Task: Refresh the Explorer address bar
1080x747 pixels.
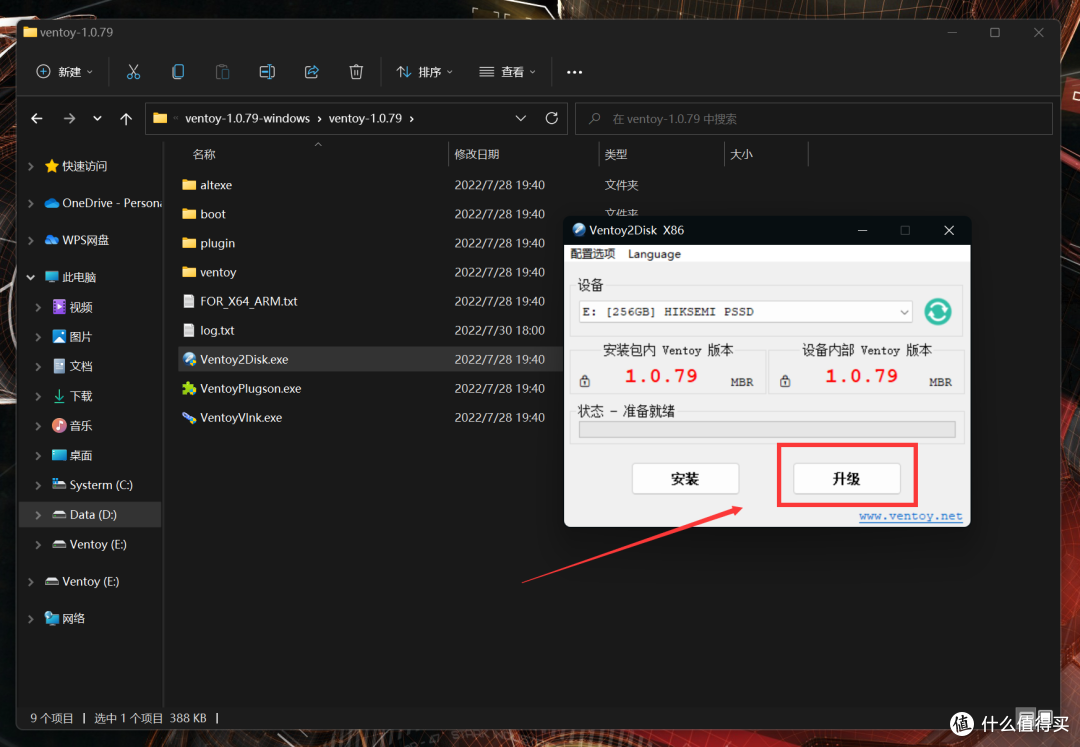Action: [x=551, y=118]
